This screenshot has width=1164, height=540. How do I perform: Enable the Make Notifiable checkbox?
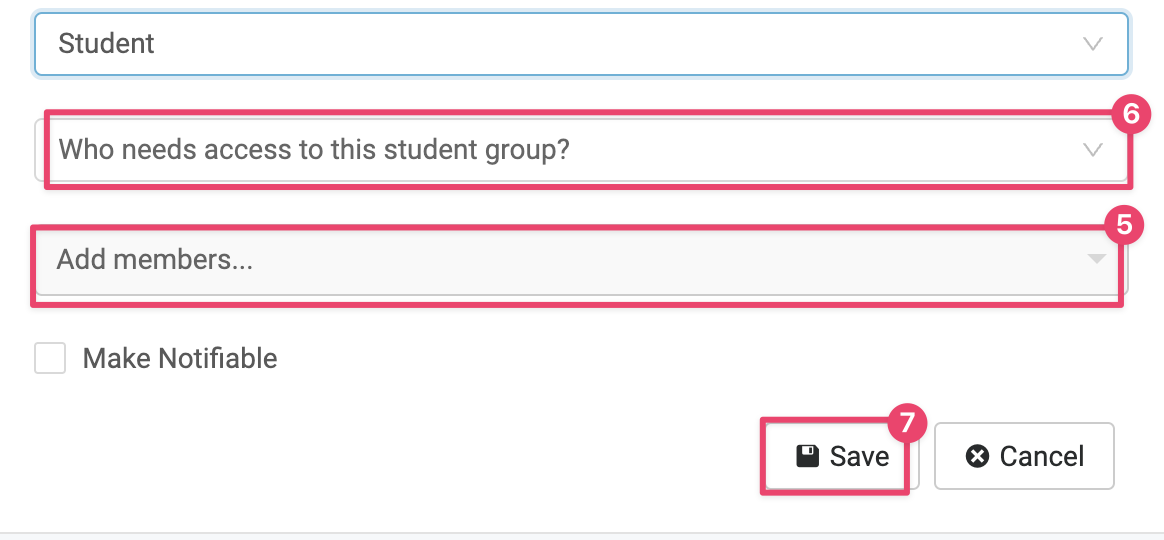tap(50, 358)
